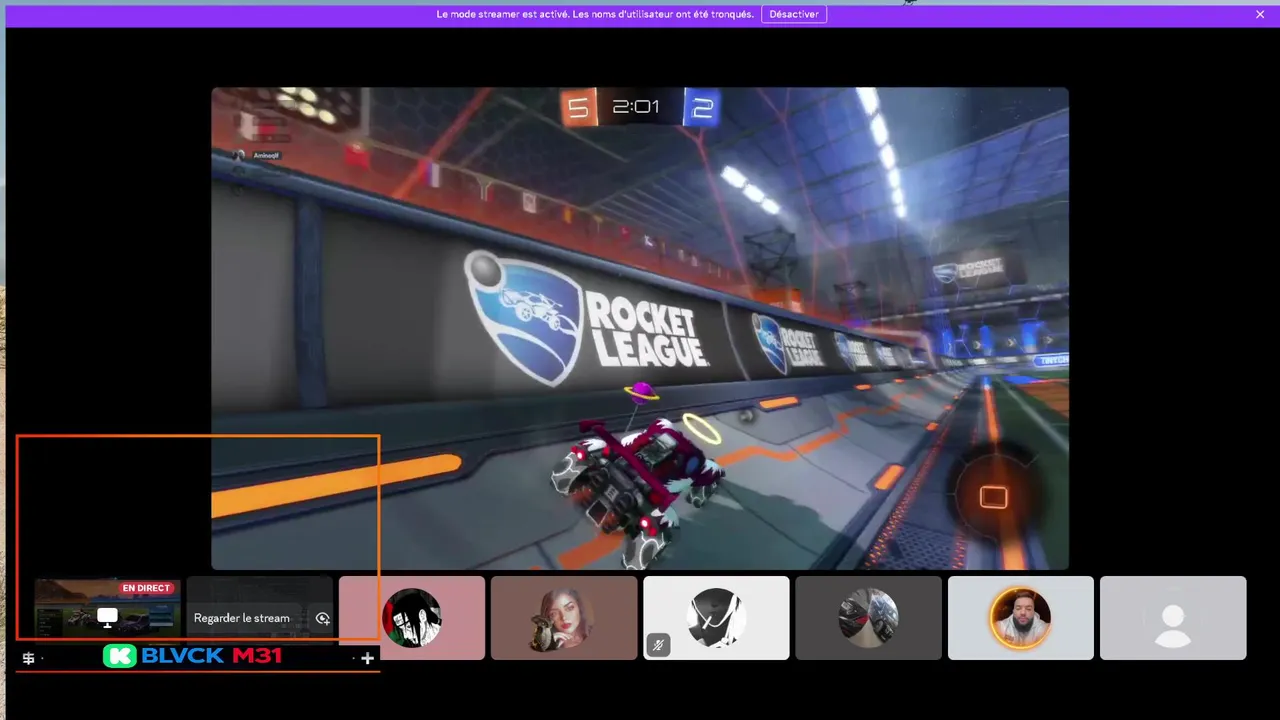Click the monitor icon on the live stream thumbnail
This screenshot has height=720, width=1280.
107,618
